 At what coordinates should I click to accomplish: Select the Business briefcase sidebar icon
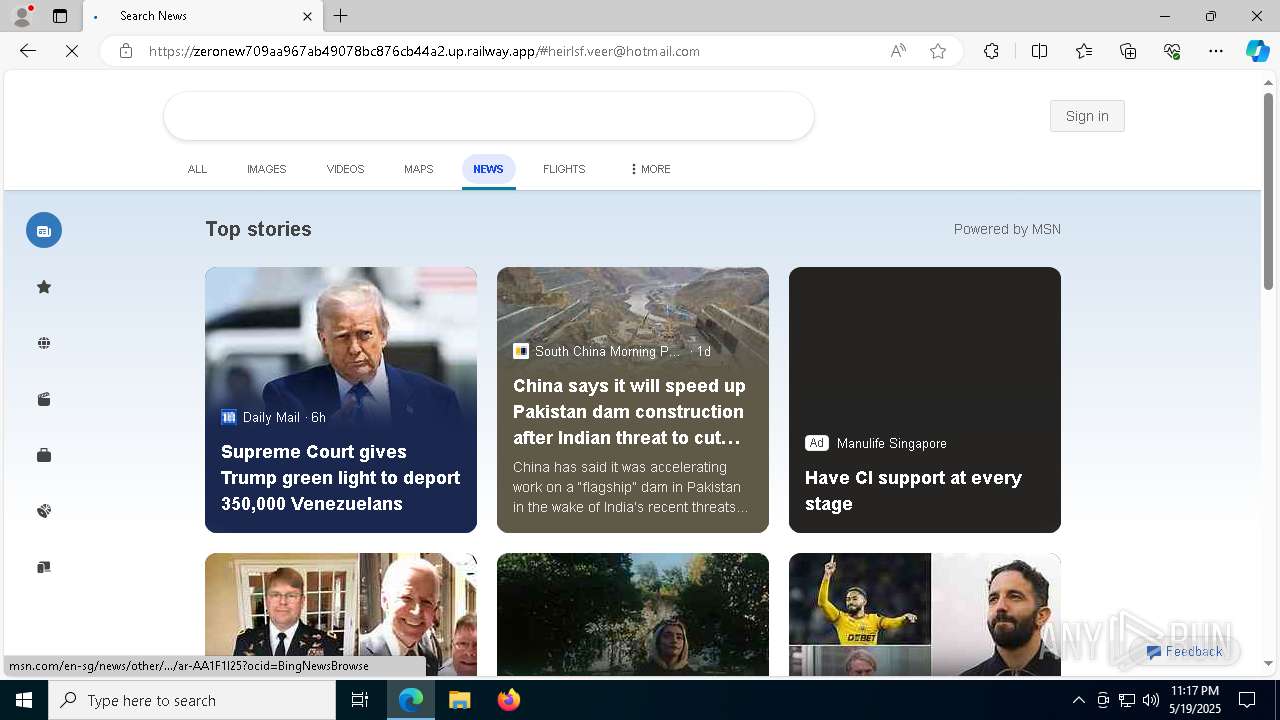click(44, 455)
